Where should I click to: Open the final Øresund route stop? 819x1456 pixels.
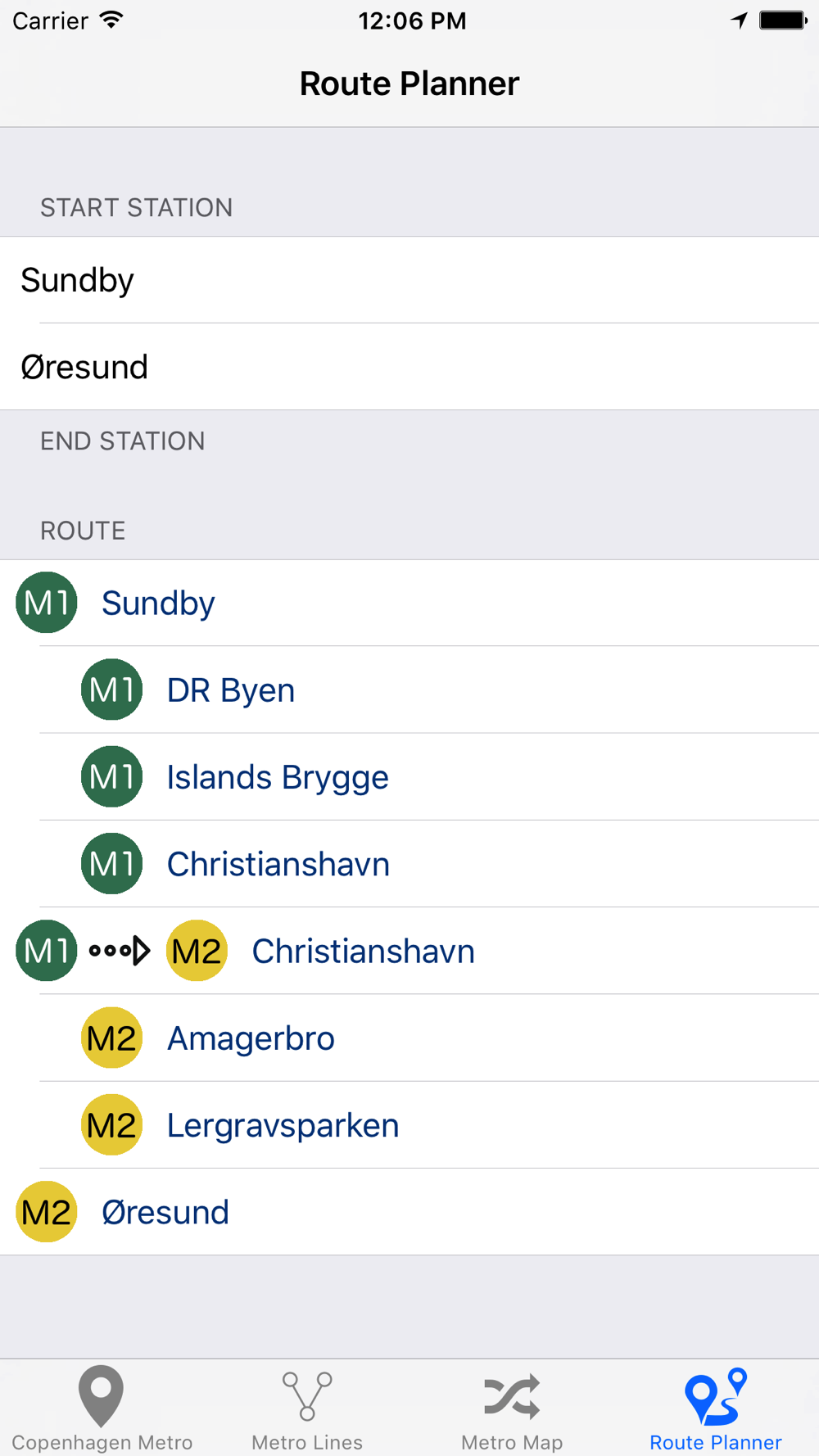point(165,1212)
